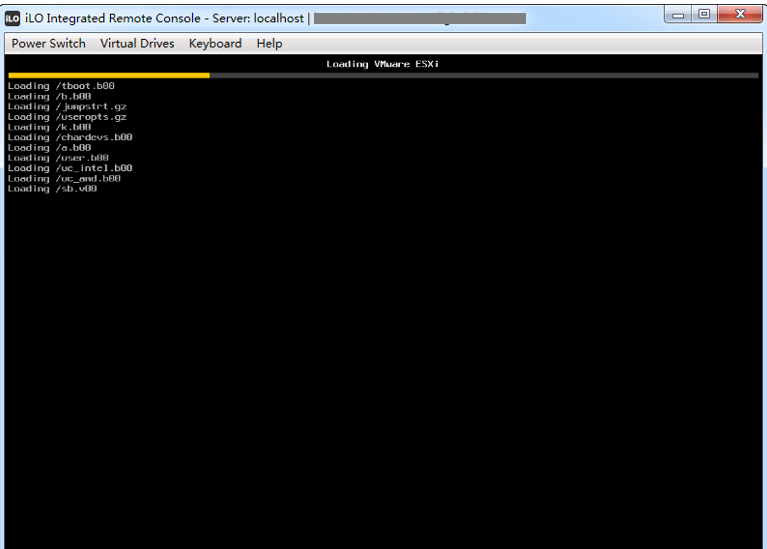Screen dimensions: 767x549
Task: Maximize the iLO Remote Console window
Action: 704,14
